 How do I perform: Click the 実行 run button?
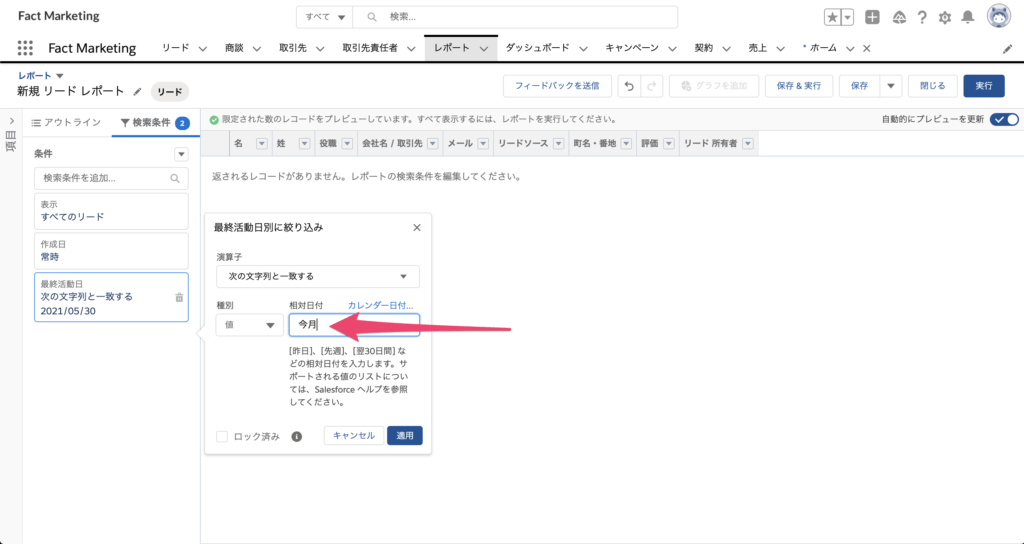point(984,86)
